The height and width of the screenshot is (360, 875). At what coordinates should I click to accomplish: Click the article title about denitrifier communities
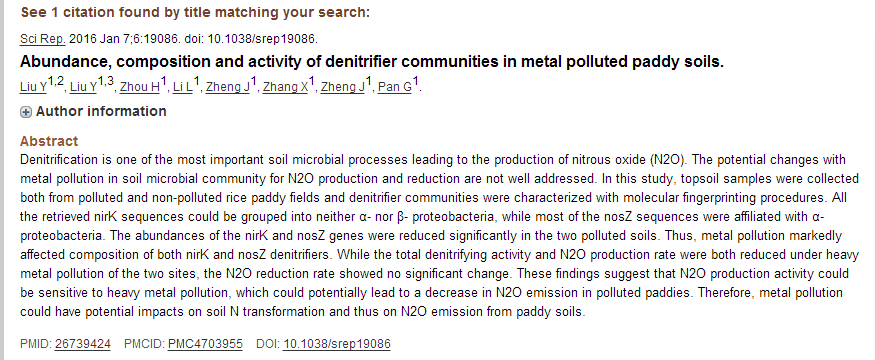point(372,61)
